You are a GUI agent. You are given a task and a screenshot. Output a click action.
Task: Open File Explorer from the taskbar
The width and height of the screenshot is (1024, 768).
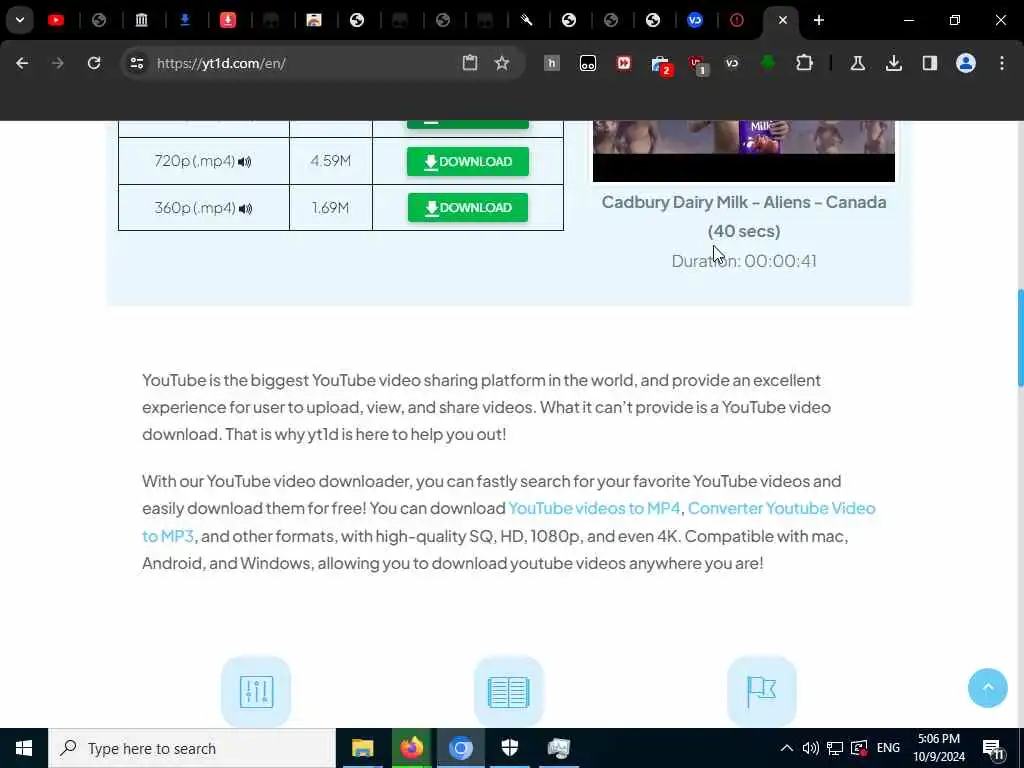point(362,748)
